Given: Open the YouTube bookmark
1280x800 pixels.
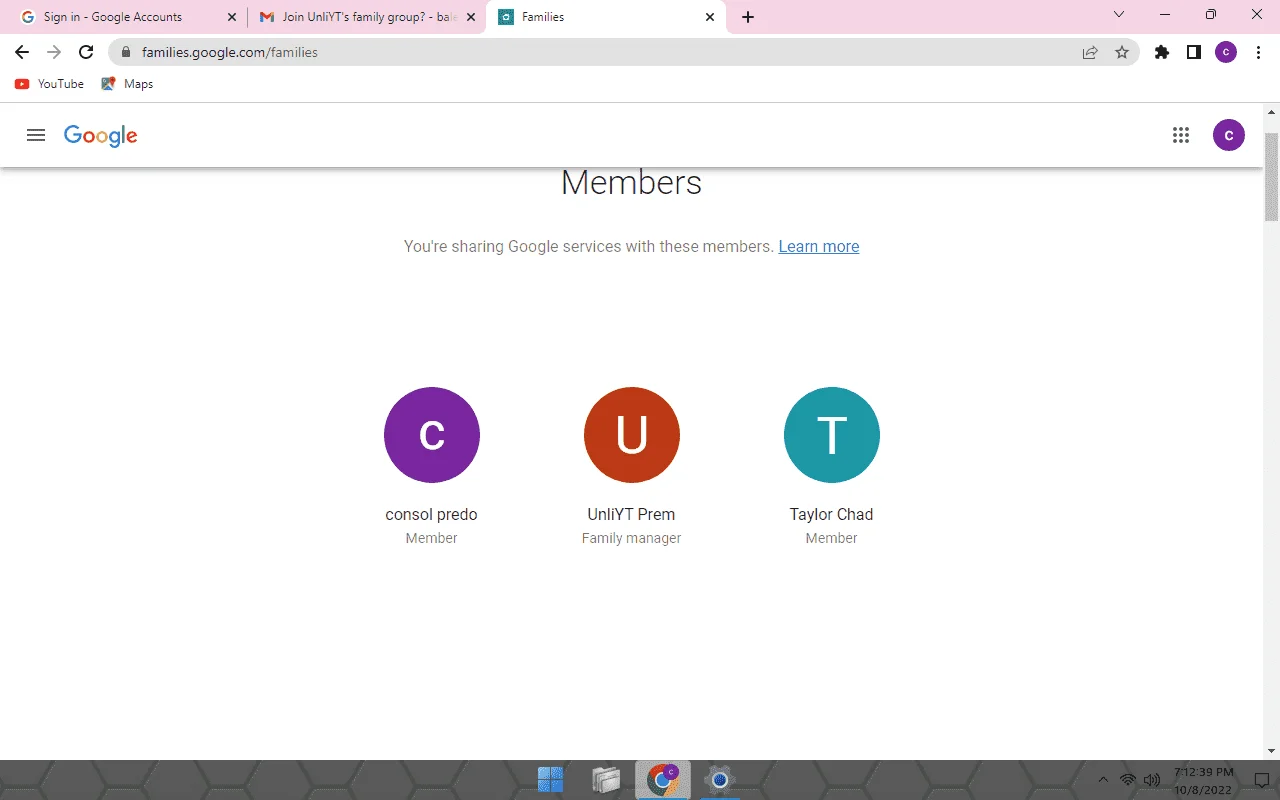Looking at the screenshot, I should pyautogui.click(x=49, y=84).
